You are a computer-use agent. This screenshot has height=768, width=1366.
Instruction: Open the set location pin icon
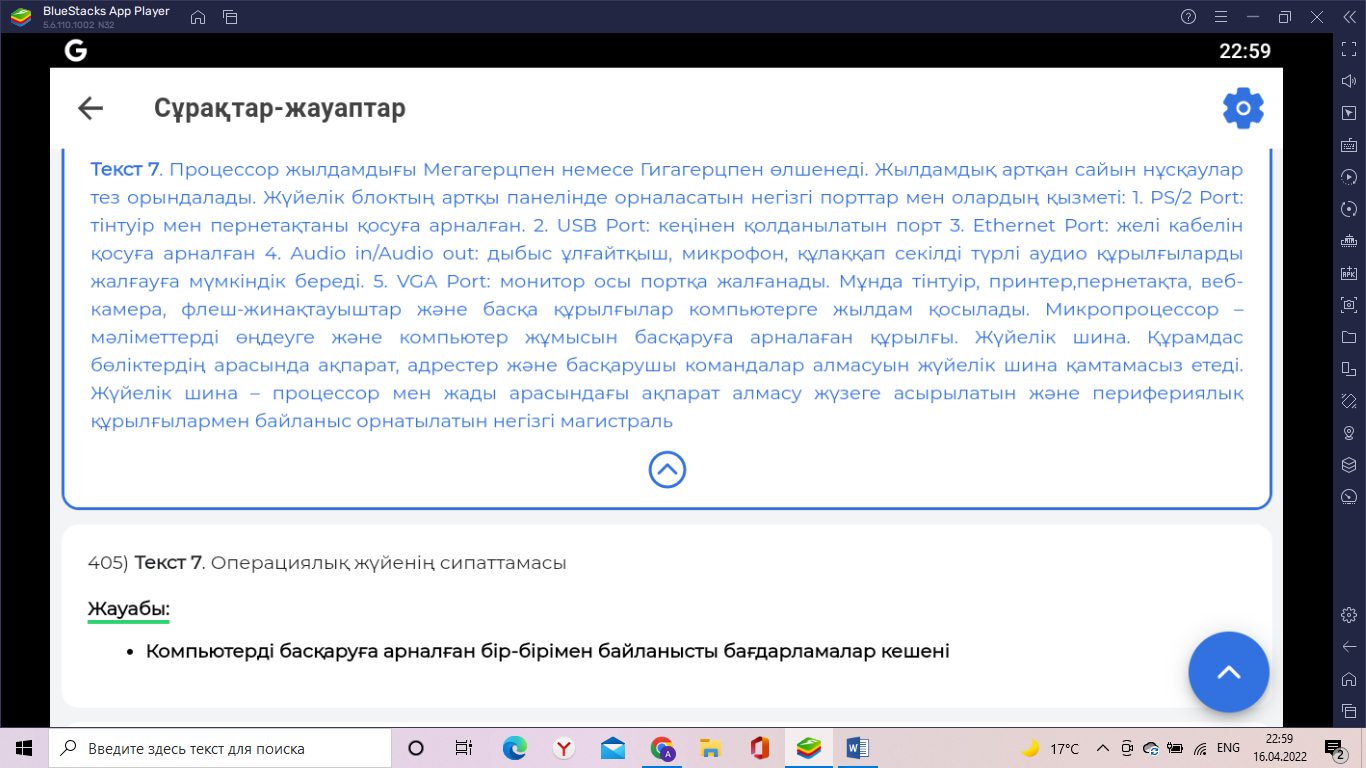tap(1348, 433)
